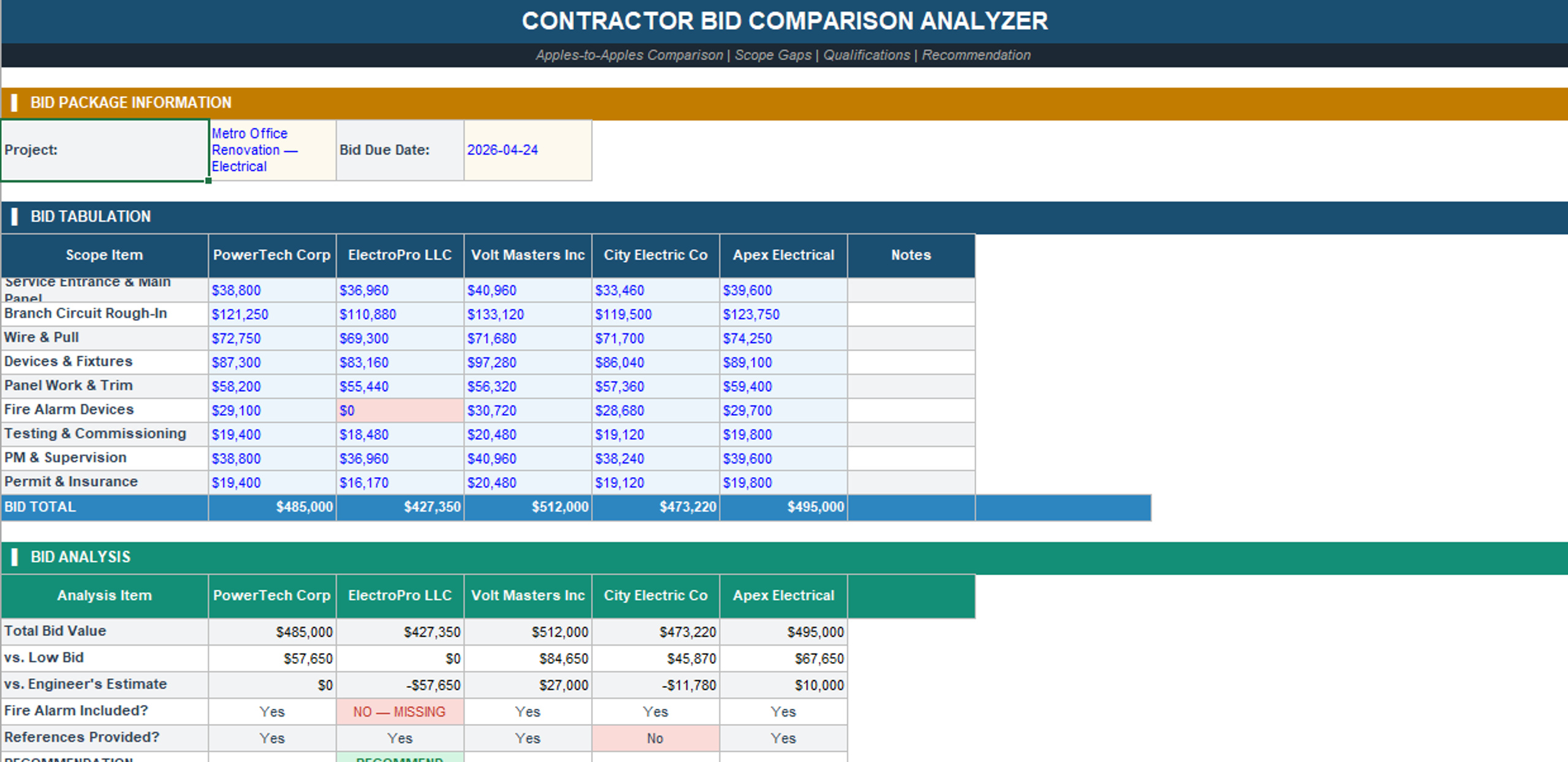Select PowerTech Branch Circuit Rough-In $121,250
The height and width of the screenshot is (762, 1568).
pyautogui.click(x=272, y=314)
